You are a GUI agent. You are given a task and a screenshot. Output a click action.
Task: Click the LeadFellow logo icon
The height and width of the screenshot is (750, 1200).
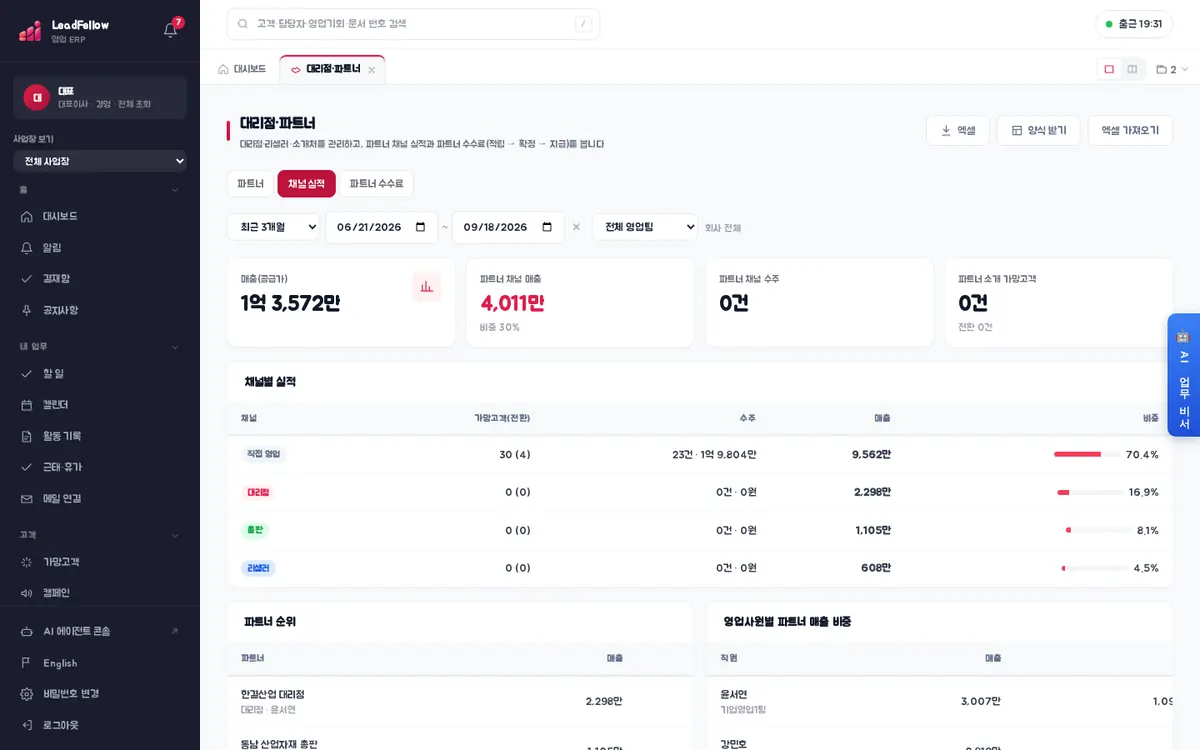point(30,31)
